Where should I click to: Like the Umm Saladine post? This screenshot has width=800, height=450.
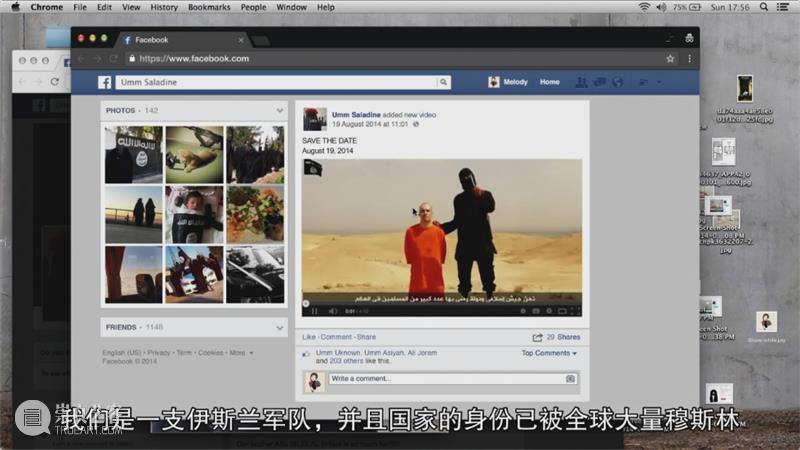tap(309, 337)
